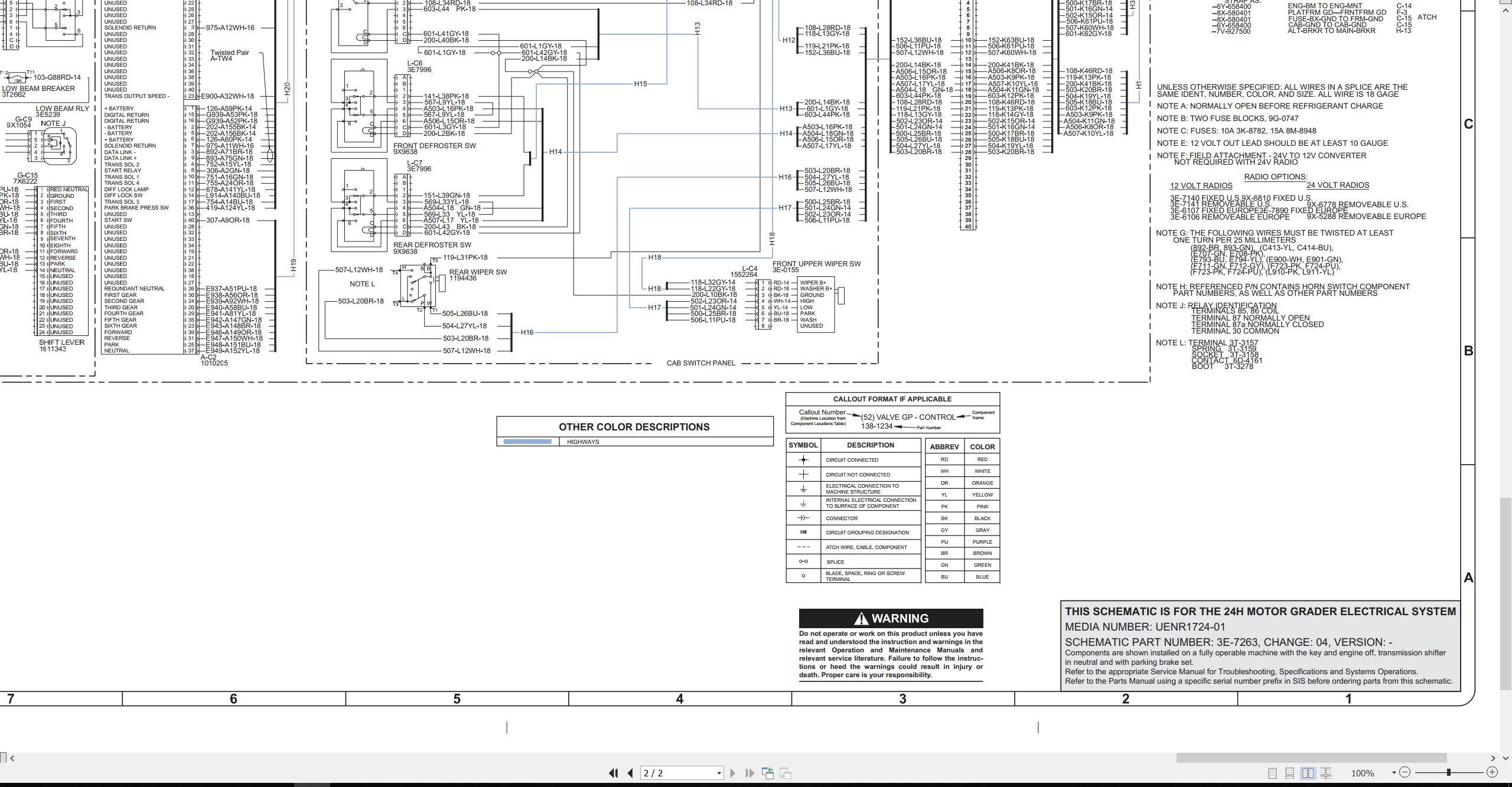Click REAR DEFROSTER SW label

pyautogui.click(x=432, y=245)
